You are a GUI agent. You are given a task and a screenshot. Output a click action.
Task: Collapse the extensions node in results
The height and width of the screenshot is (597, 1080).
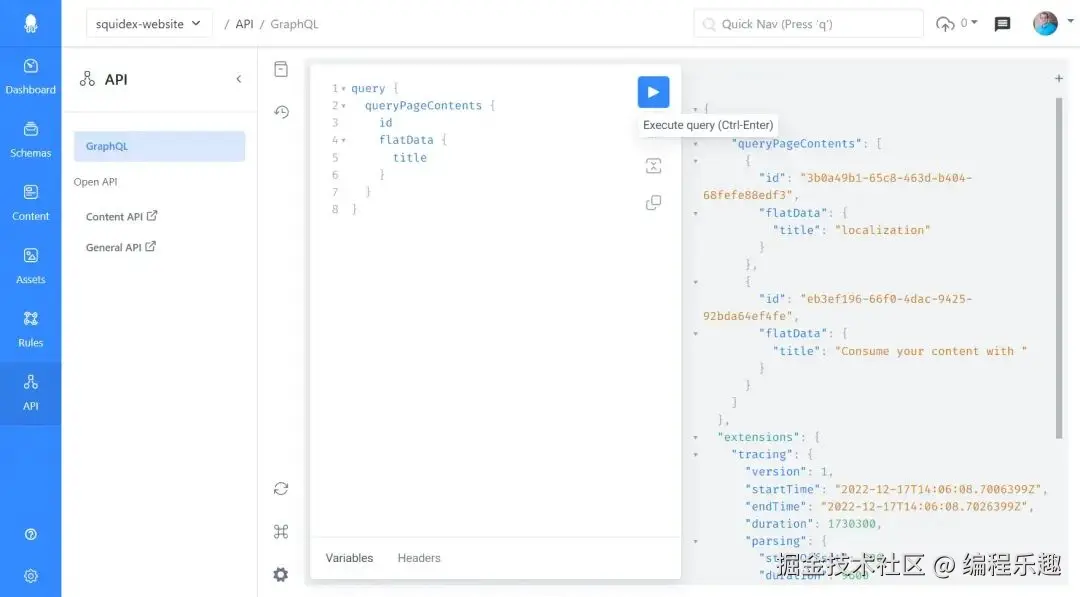point(696,437)
